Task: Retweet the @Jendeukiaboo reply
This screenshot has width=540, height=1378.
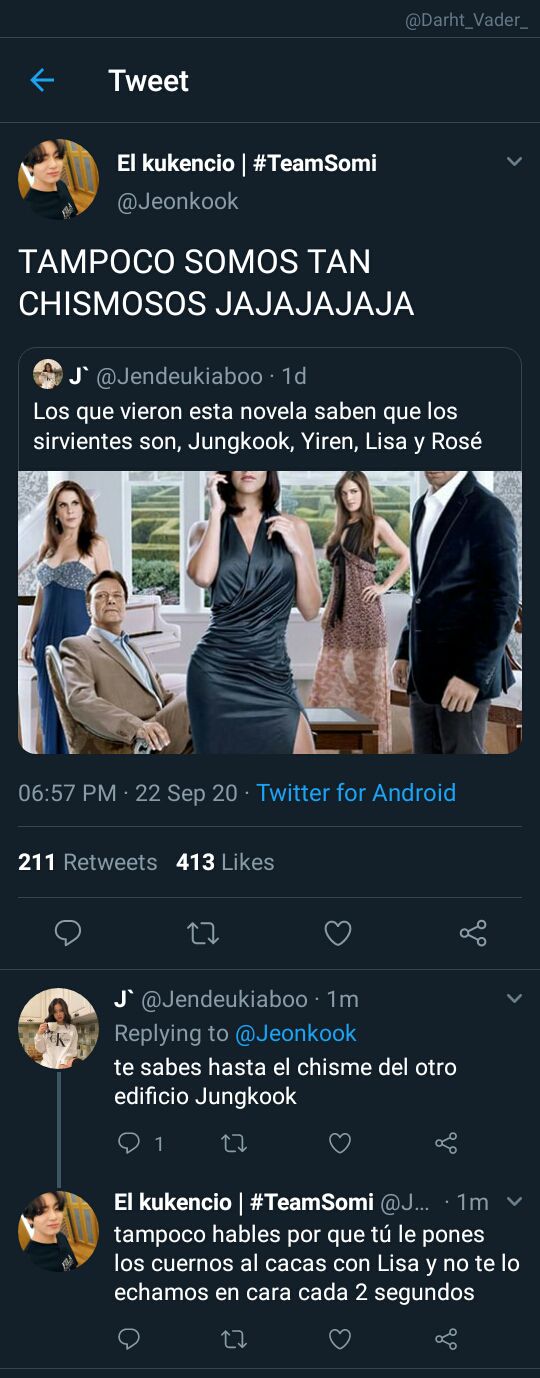Action: (x=234, y=1143)
